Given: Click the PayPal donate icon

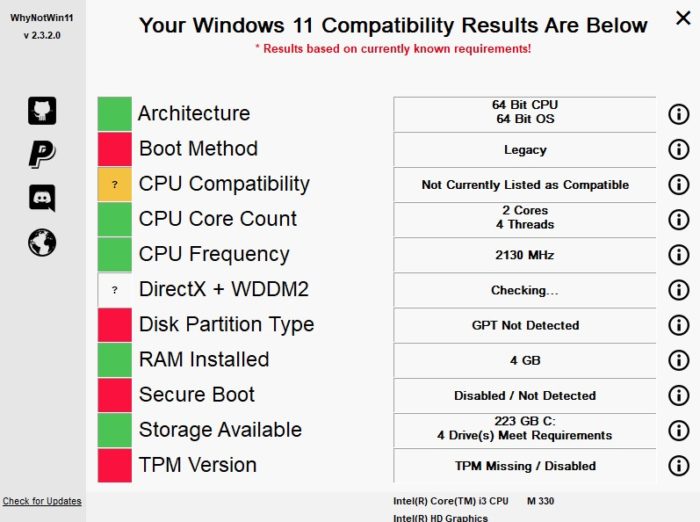Looking at the screenshot, I should pyautogui.click(x=42, y=154).
